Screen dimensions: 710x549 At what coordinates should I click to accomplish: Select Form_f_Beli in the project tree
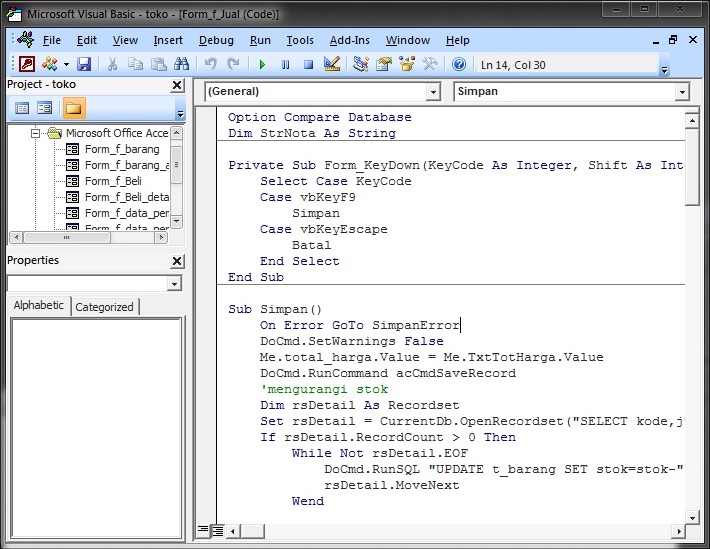point(113,181)
